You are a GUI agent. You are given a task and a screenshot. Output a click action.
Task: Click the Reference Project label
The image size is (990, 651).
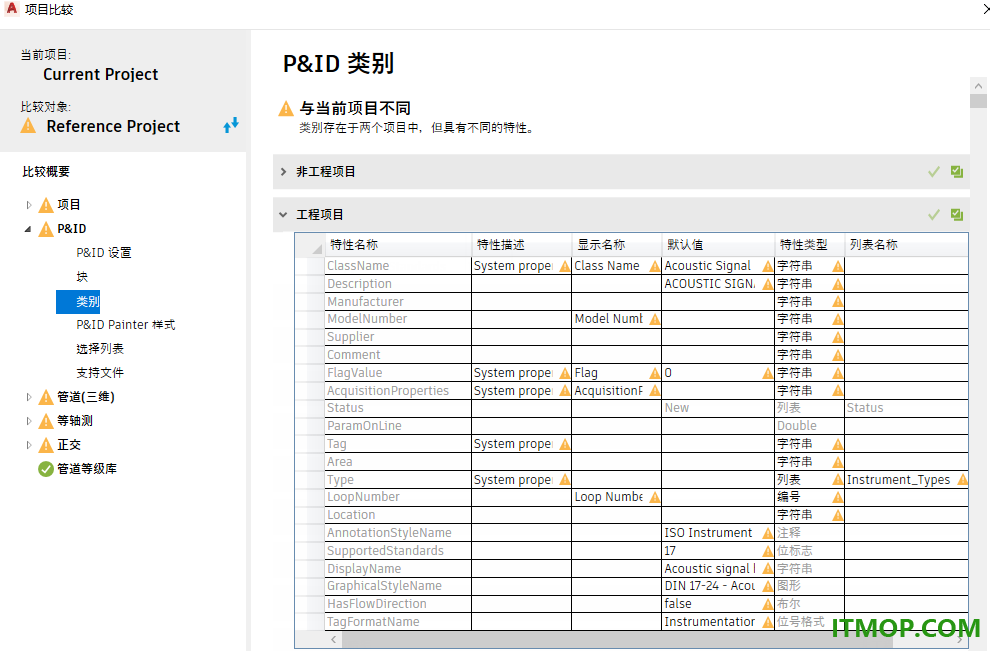click(x=113, y=126)
